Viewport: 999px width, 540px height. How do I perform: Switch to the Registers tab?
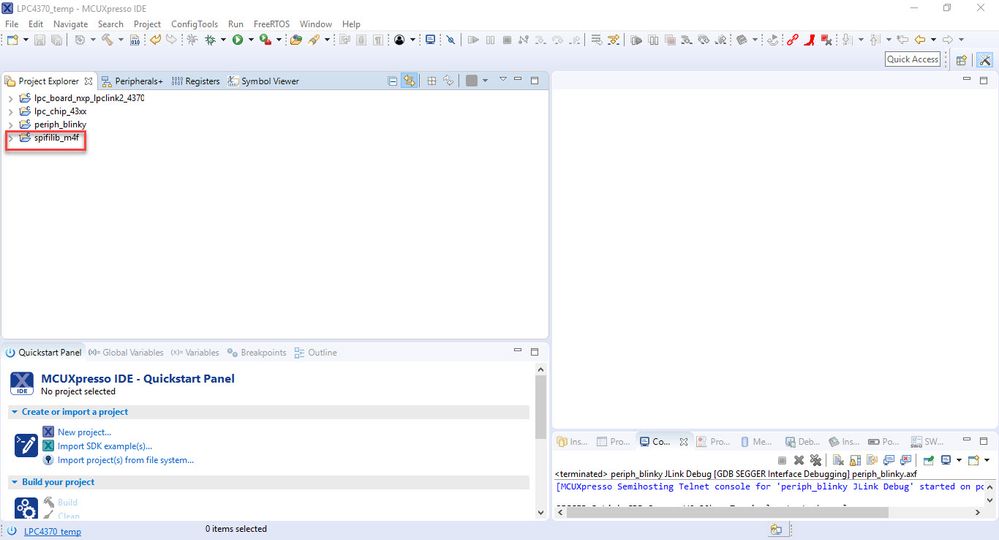click(196, 81)
